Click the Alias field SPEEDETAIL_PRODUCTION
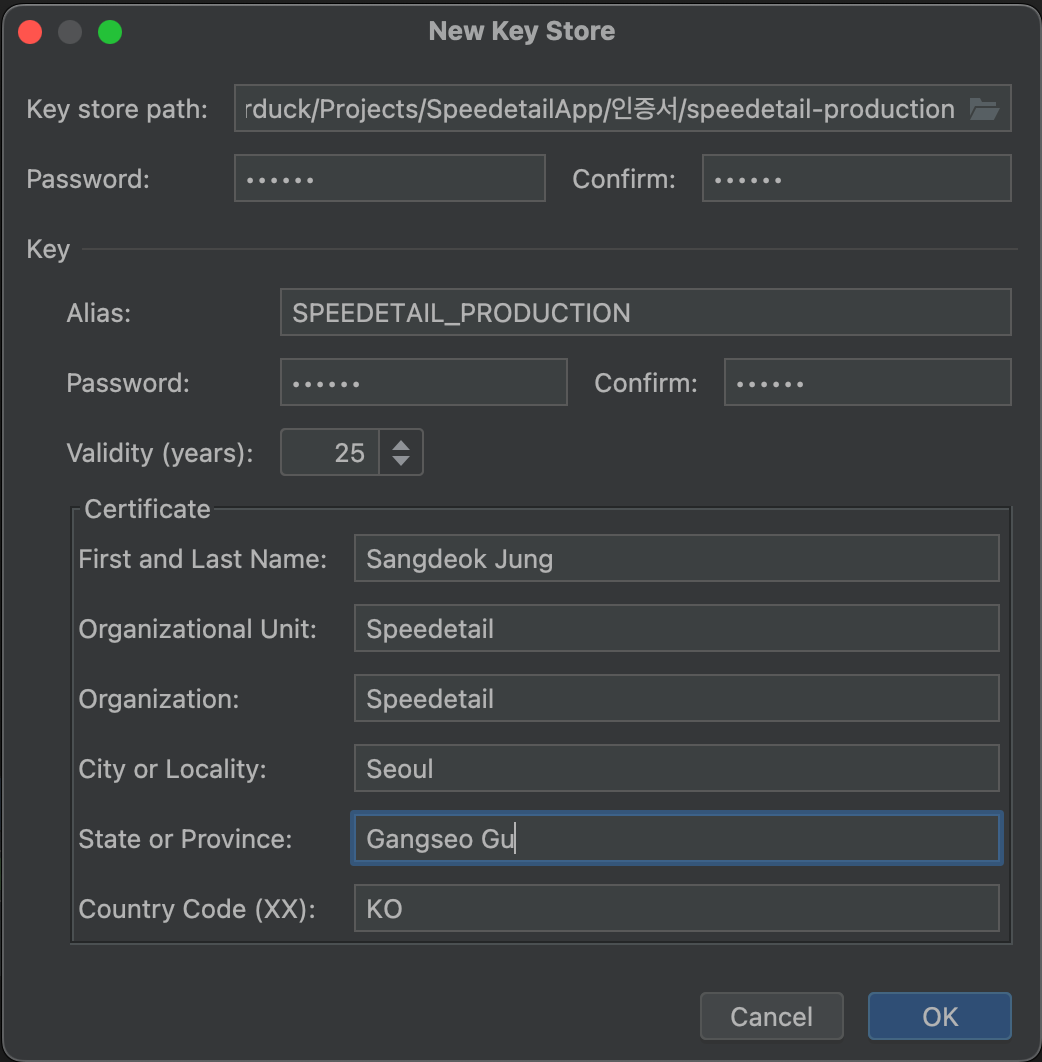1042x1062 pixels. (646, 312)
